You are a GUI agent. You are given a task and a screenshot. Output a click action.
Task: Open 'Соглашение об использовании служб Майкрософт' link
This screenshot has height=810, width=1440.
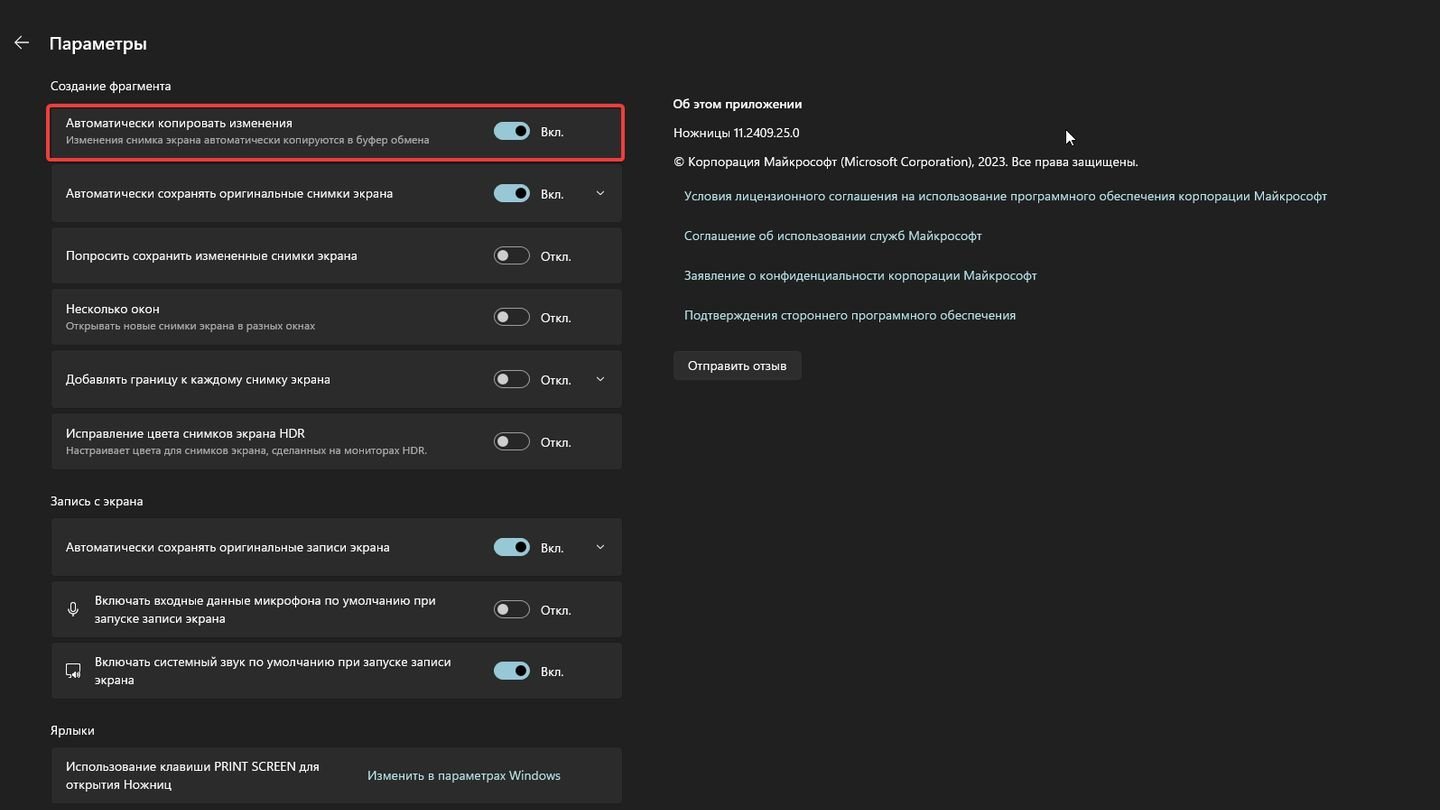tap(833, 236)
